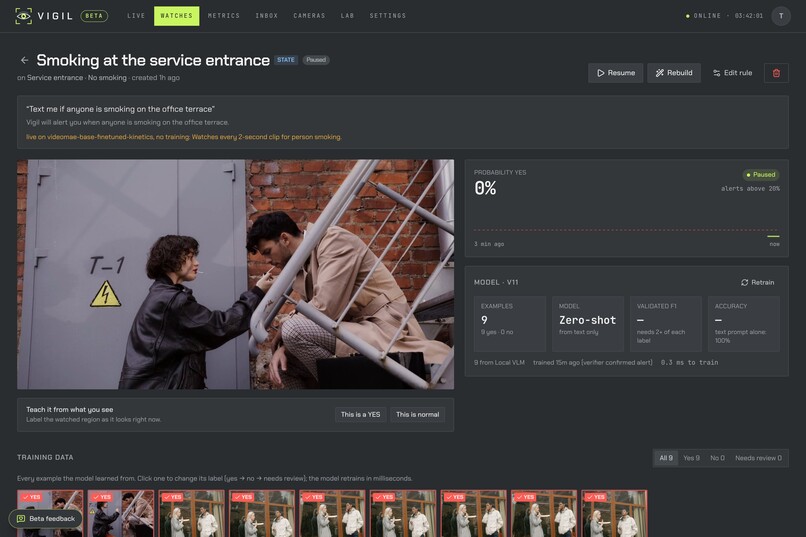Go to the CAMERAS tab

(x=309, y=16)
